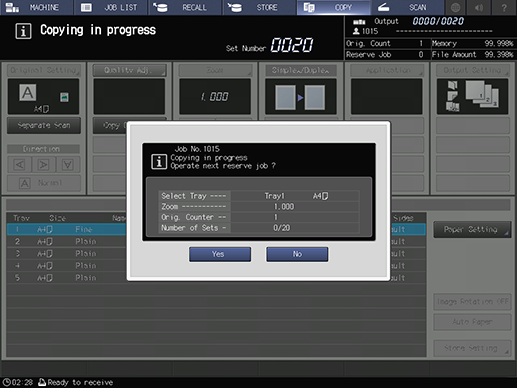This screenshot has height=388, width=517.
Task: Open the Store Setting button
Action: 472,348
